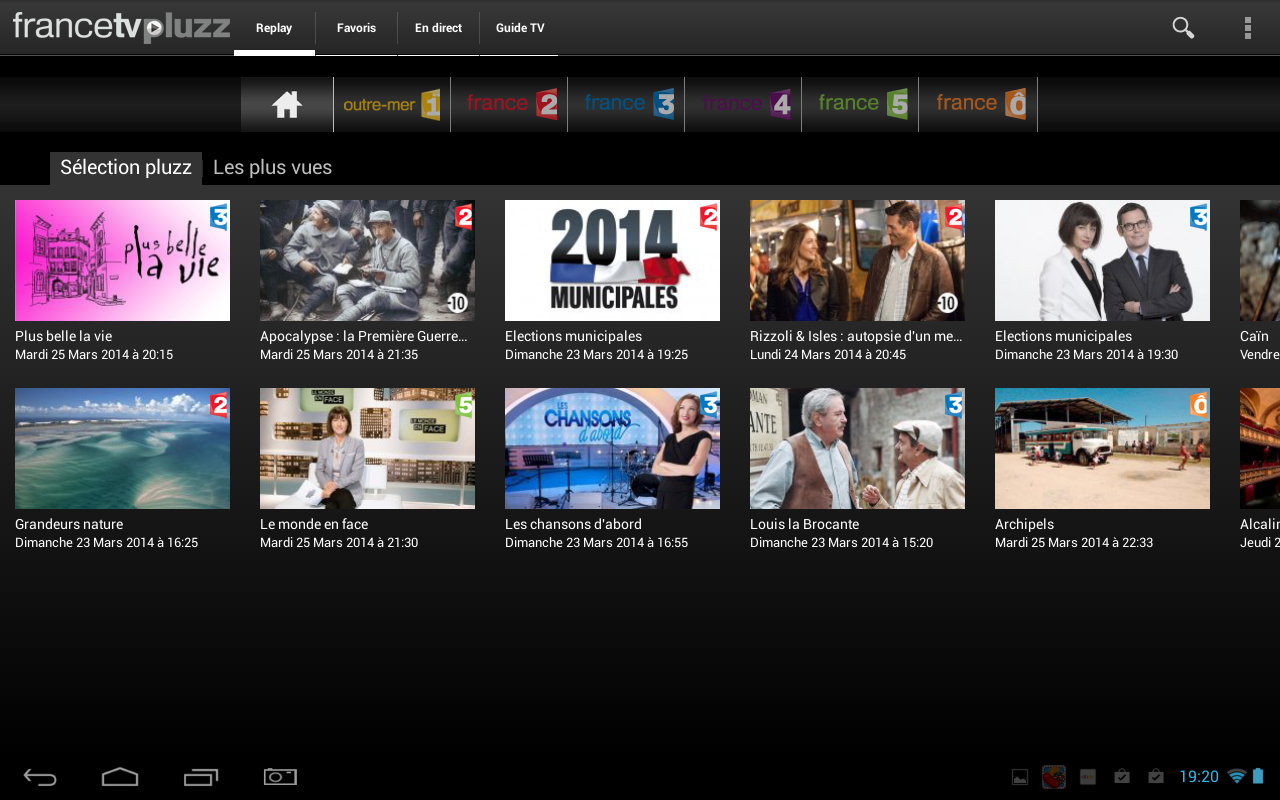This screenshot has height=800, width=1280.
Task: Tap the Wi-Fi status icon
Action: pyautogui.click(x=1237, y=776)
